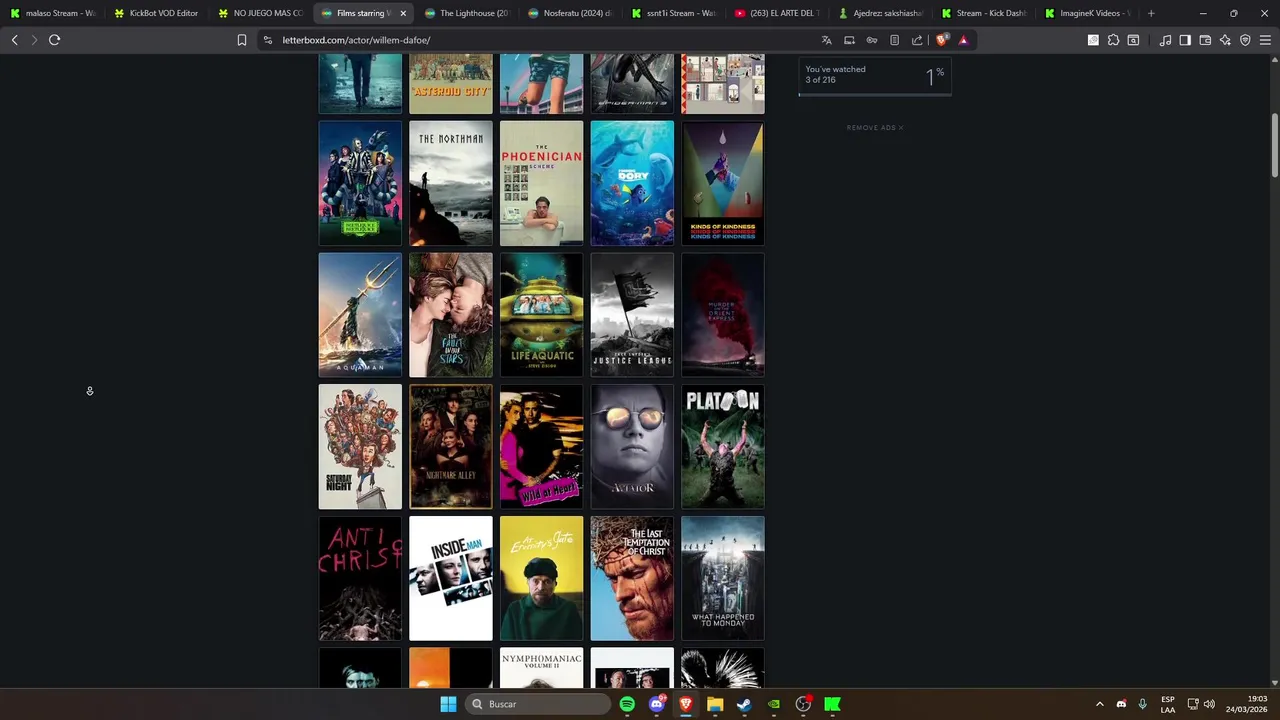Image resolution: width=1280 pixels, height=720 pixels.
Task: Open the media control music-note icon
Action: (1165, 40)
